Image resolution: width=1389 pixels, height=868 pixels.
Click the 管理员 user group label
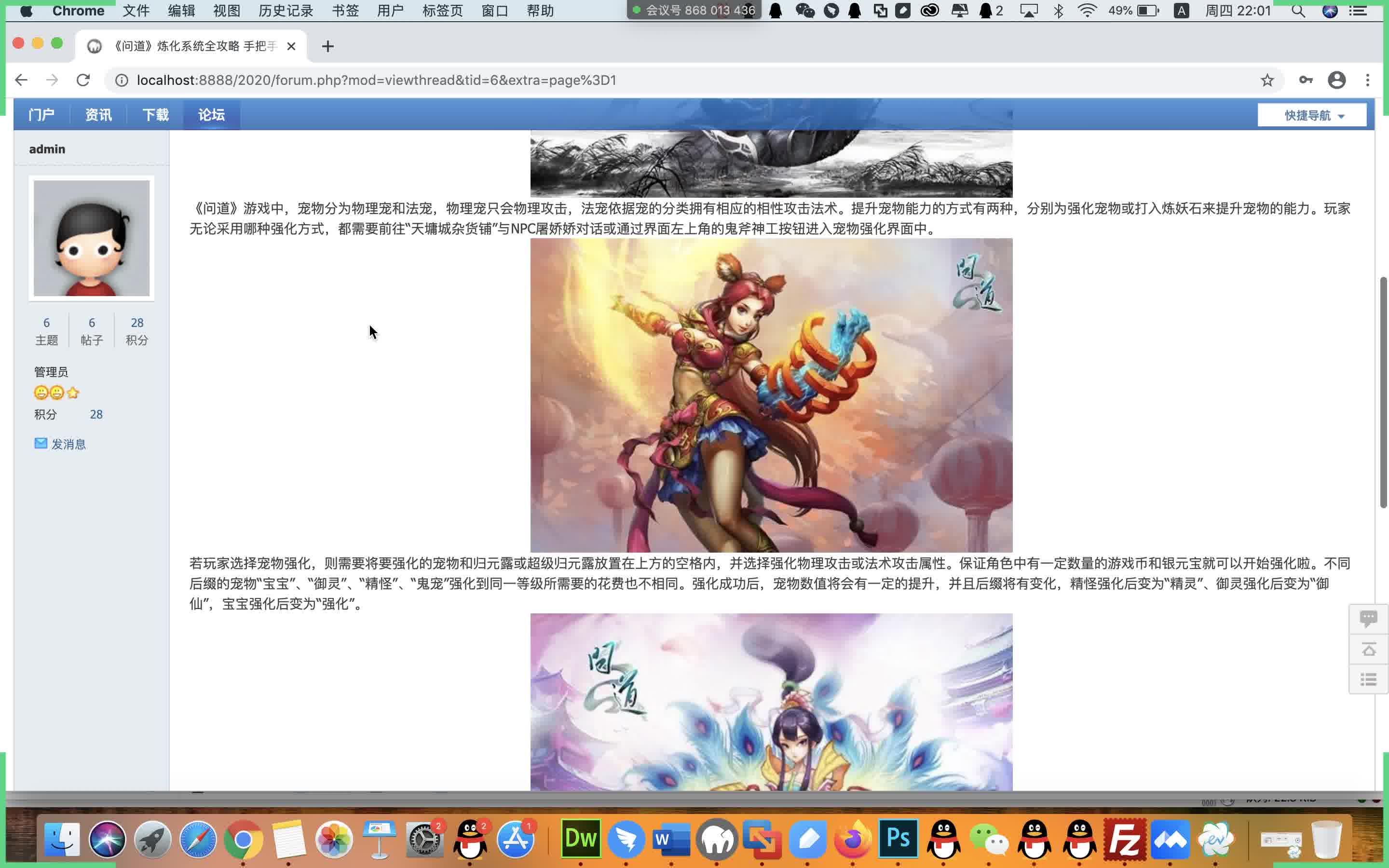(x=51, y=372)
